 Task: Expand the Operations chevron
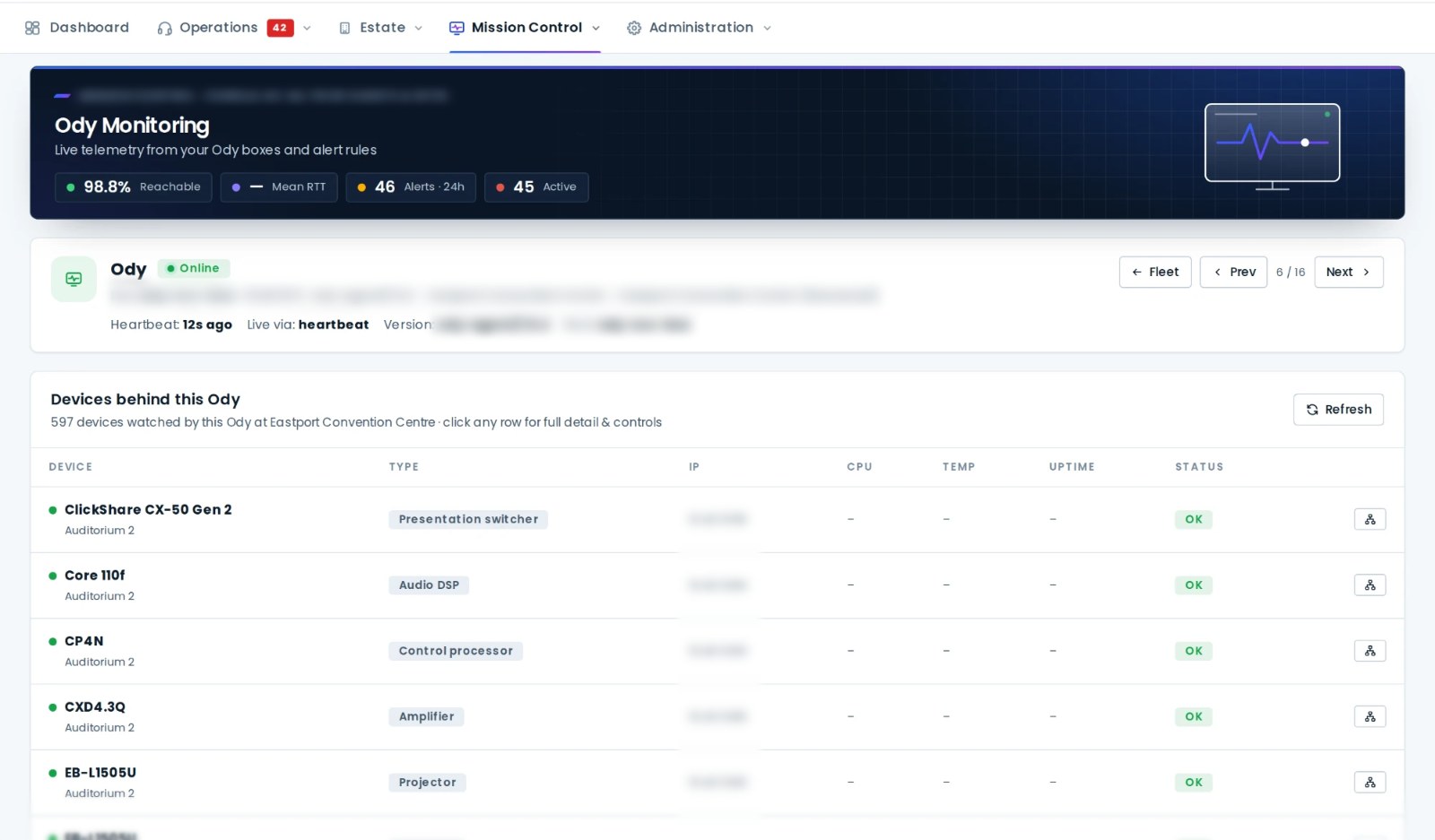tap(307, 28)
